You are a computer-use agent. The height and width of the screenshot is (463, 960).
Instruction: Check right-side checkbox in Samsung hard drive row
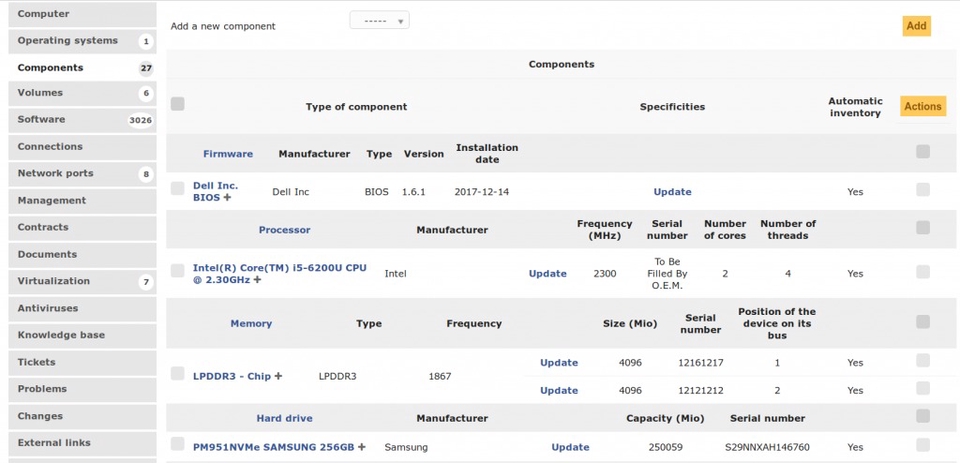(x=923, y=445)
